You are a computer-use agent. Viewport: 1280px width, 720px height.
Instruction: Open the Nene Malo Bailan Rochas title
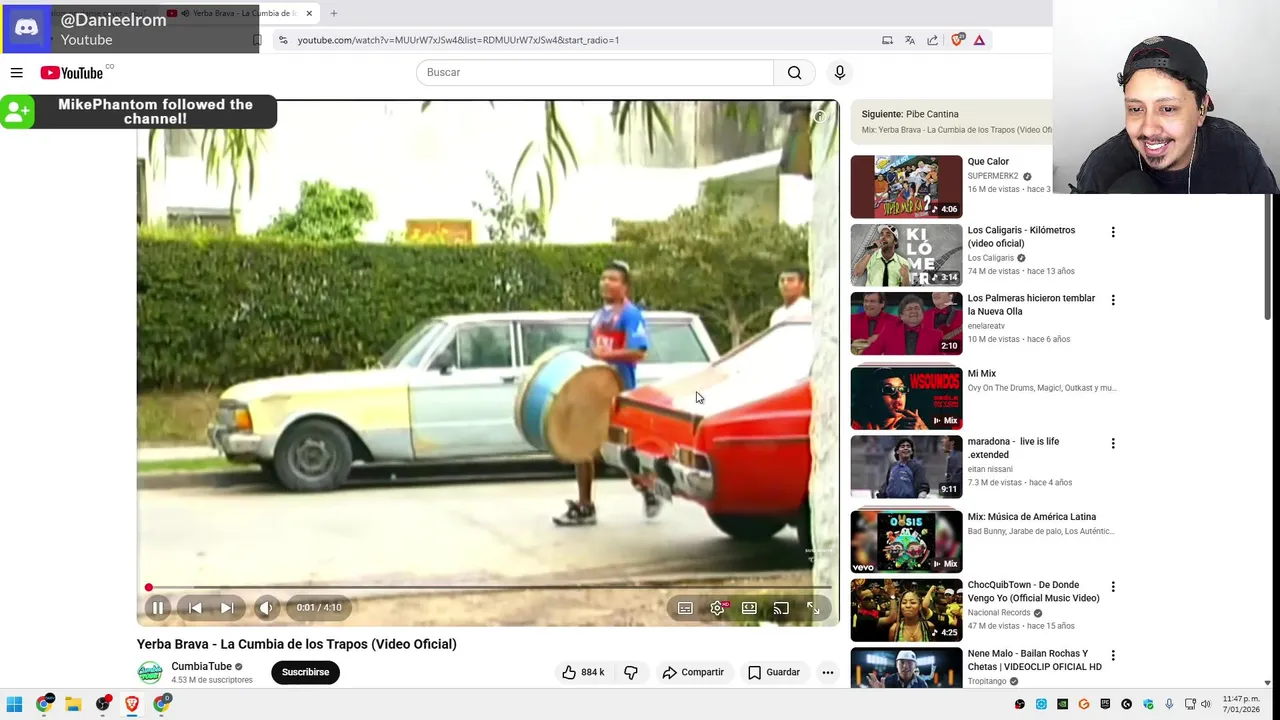coord(1034,660)
